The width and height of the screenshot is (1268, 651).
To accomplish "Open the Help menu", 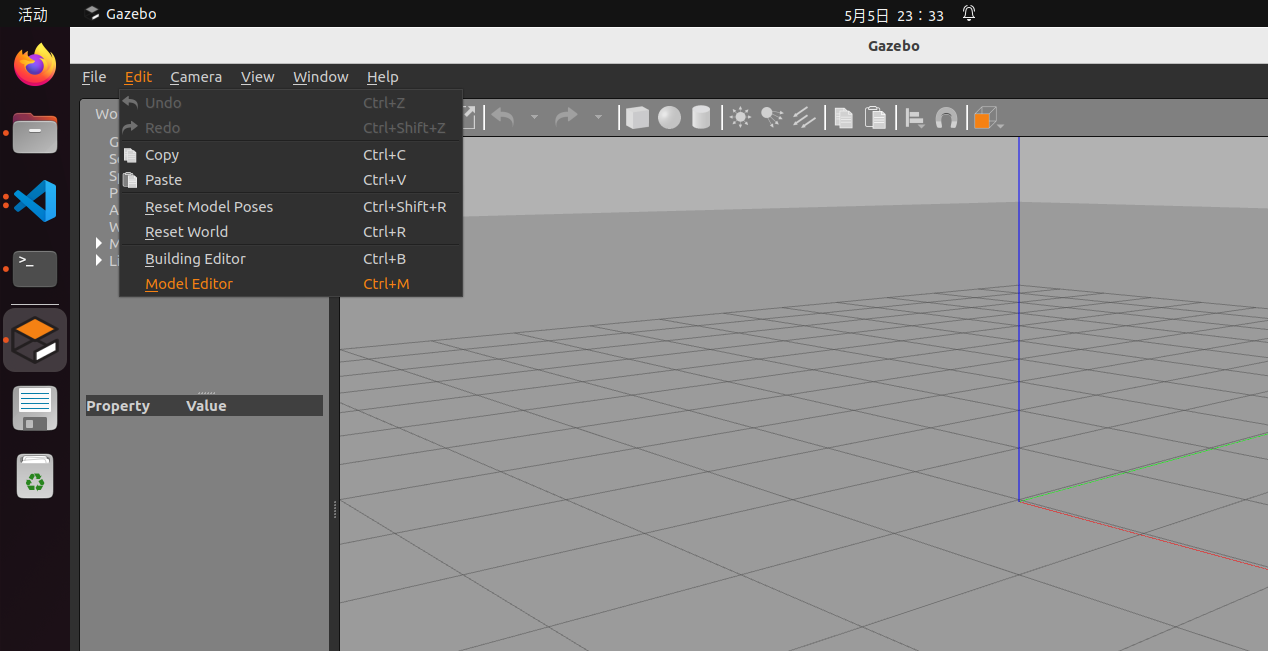I will click(382, 77).
